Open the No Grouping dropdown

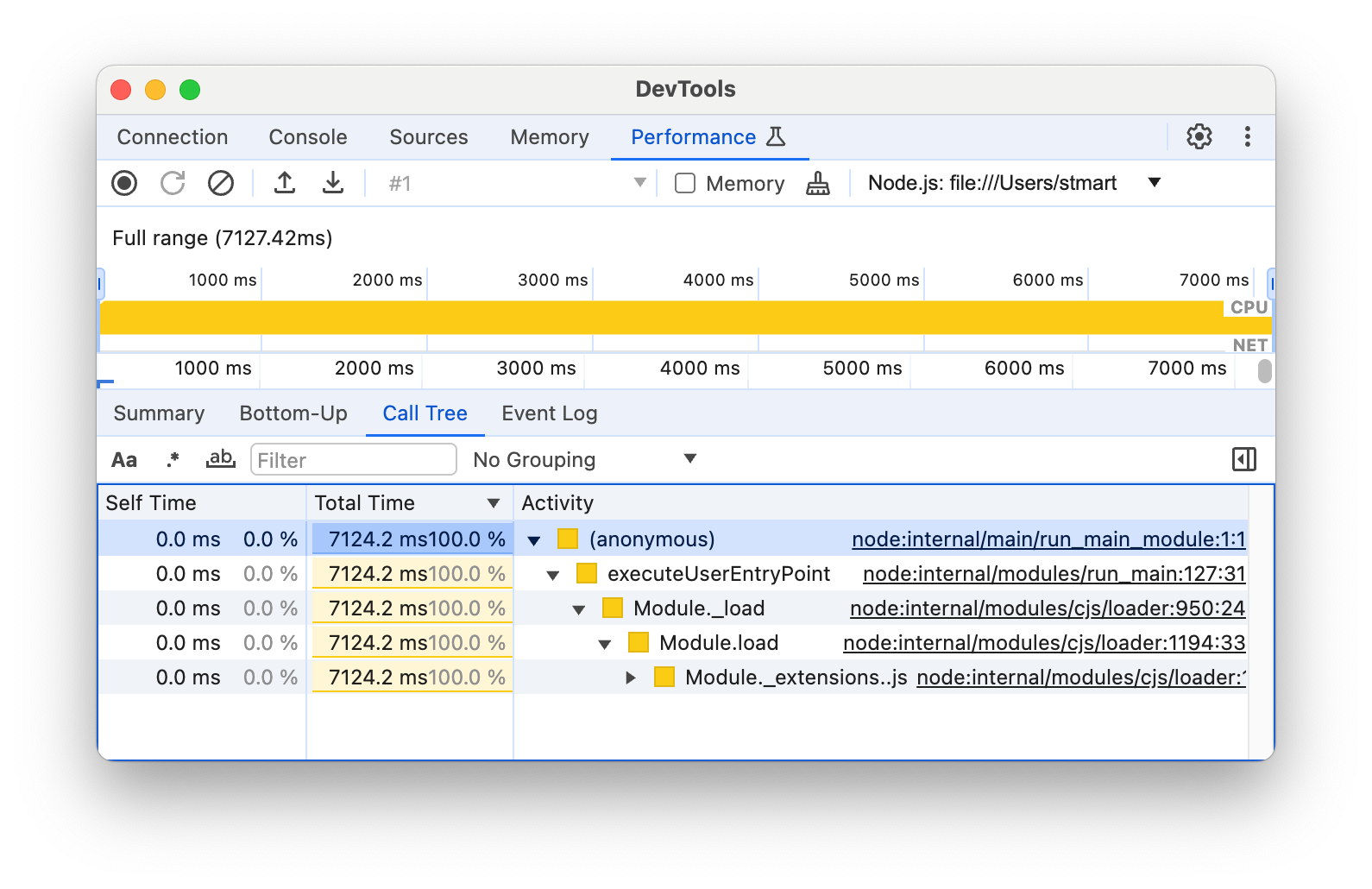point(584,459)
